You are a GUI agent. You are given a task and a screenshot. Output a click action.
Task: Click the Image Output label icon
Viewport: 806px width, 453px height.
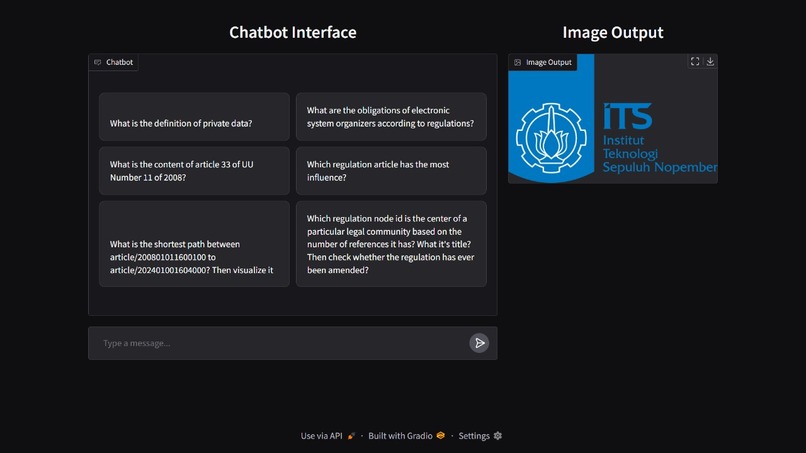click(x=518, y=62)
